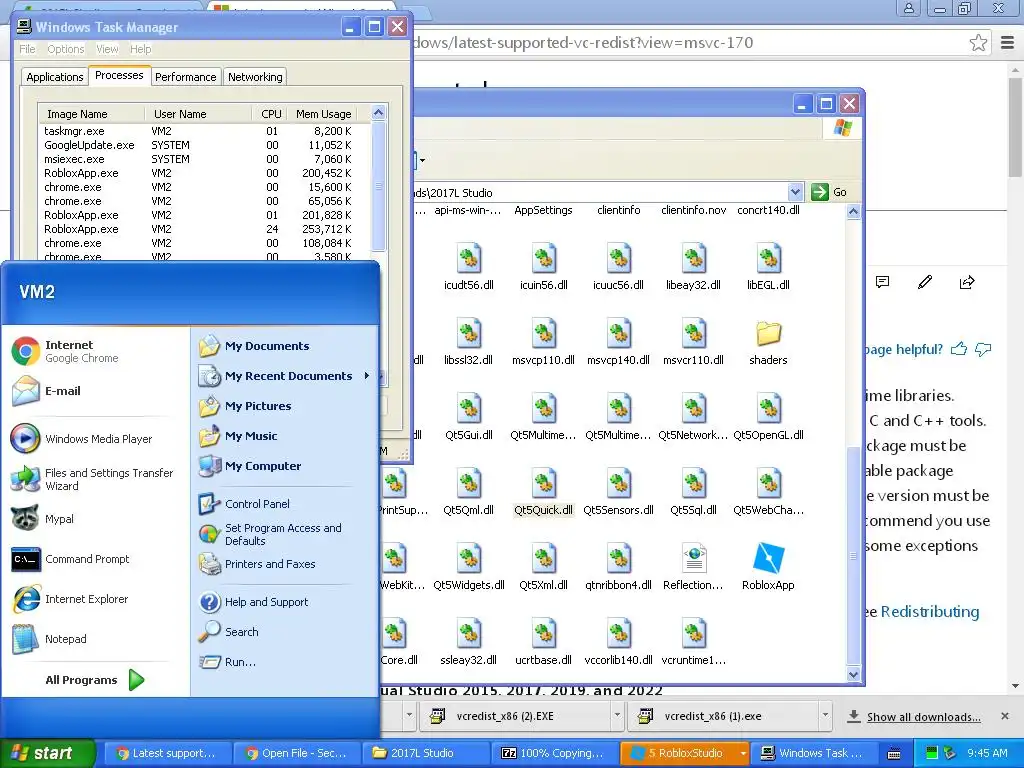This screenshot has height=768, width=1024.
Task: Sort processes by Mem Usage column
Action: [323, 114]
